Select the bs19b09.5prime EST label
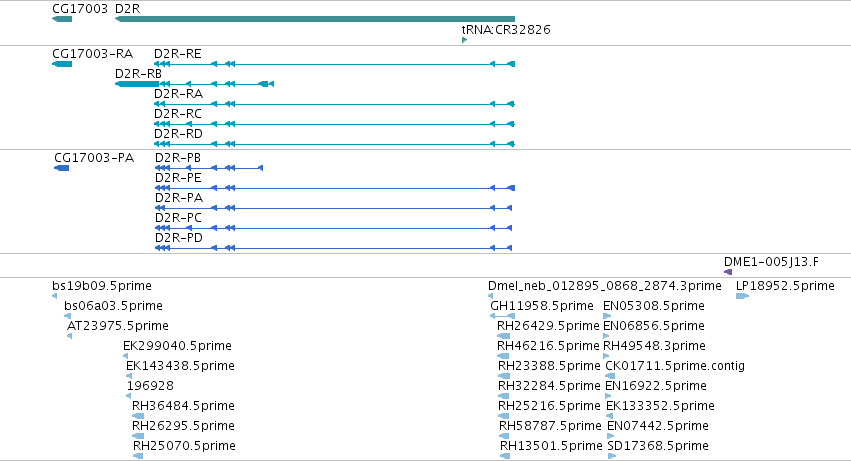The height and width of the screenshot is (461, 851). (102, 286)
